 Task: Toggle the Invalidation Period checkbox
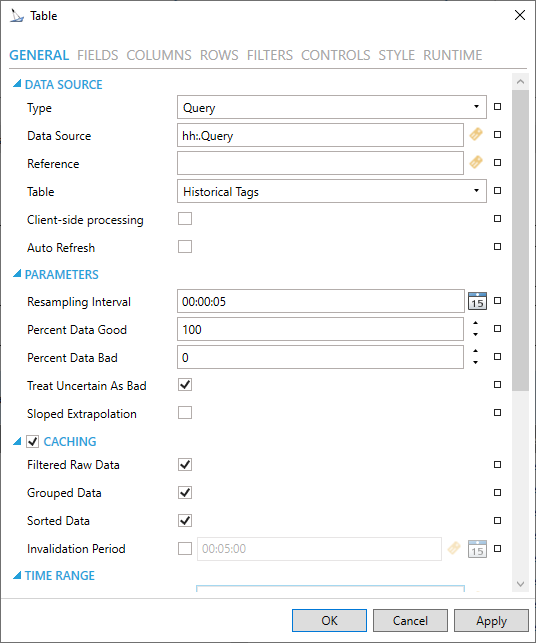click(x=185, y=549)
